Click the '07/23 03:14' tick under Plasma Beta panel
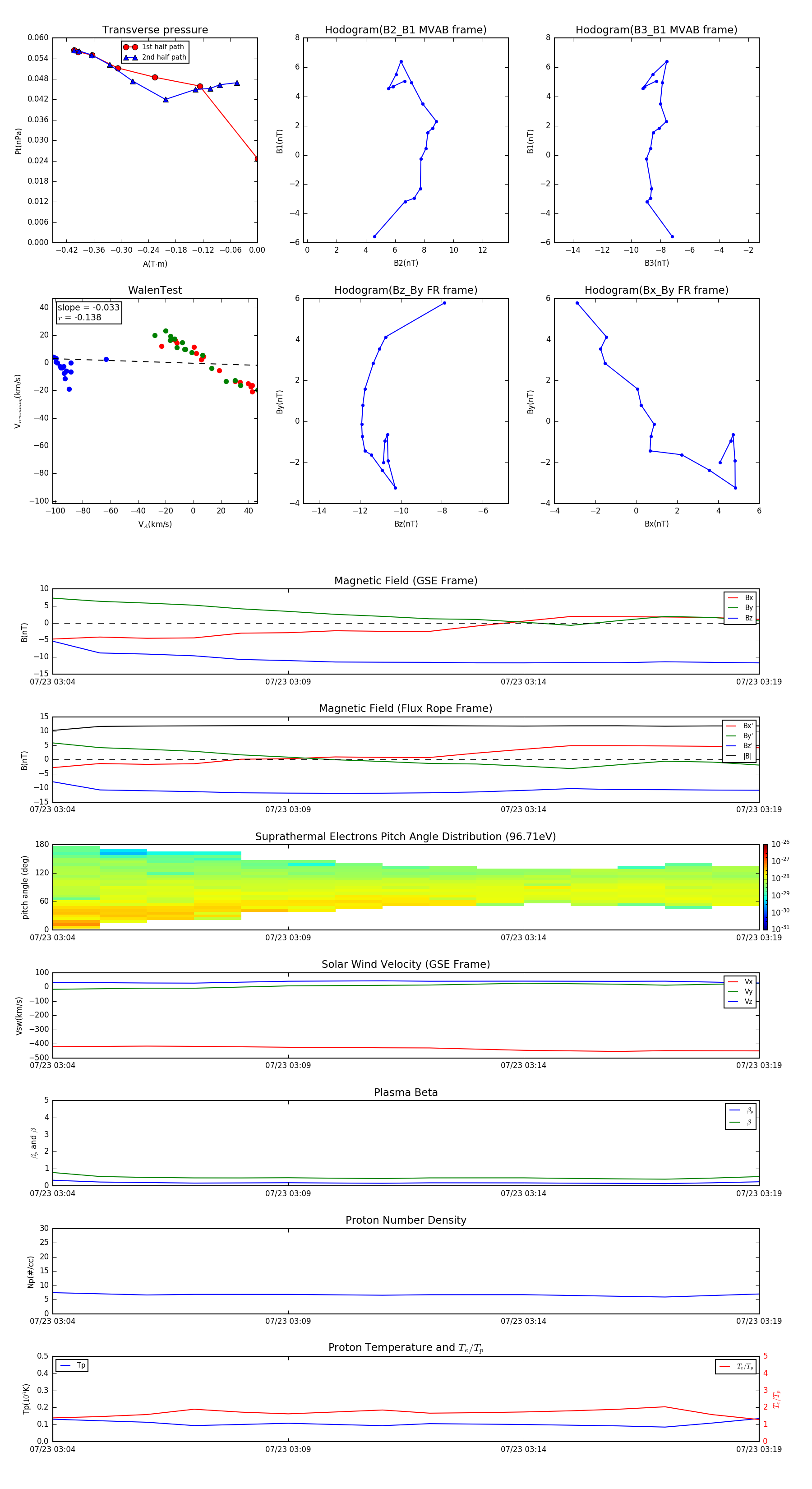812x1489 pixels. (524, 1193)
